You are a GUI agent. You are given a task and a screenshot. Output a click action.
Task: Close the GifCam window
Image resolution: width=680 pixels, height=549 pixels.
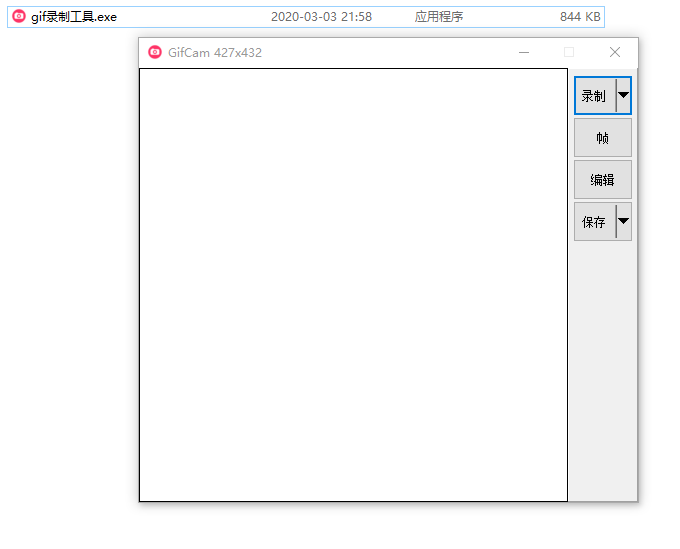615,52
